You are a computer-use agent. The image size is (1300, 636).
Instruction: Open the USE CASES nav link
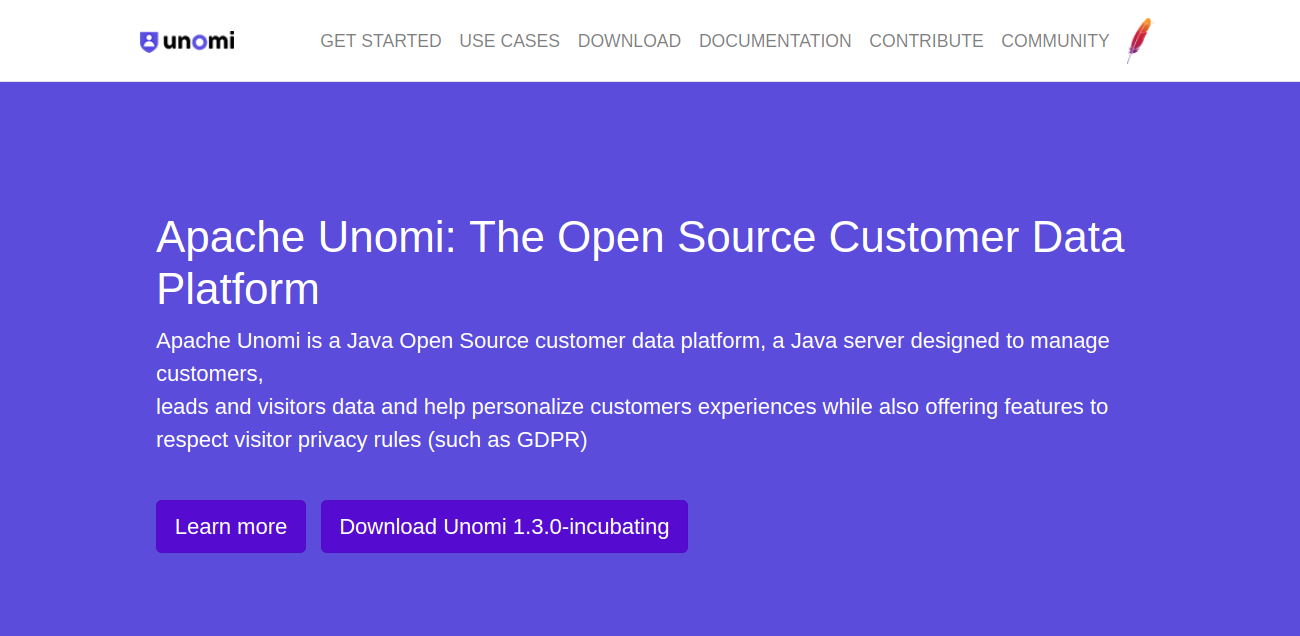[x=510, y=41]
